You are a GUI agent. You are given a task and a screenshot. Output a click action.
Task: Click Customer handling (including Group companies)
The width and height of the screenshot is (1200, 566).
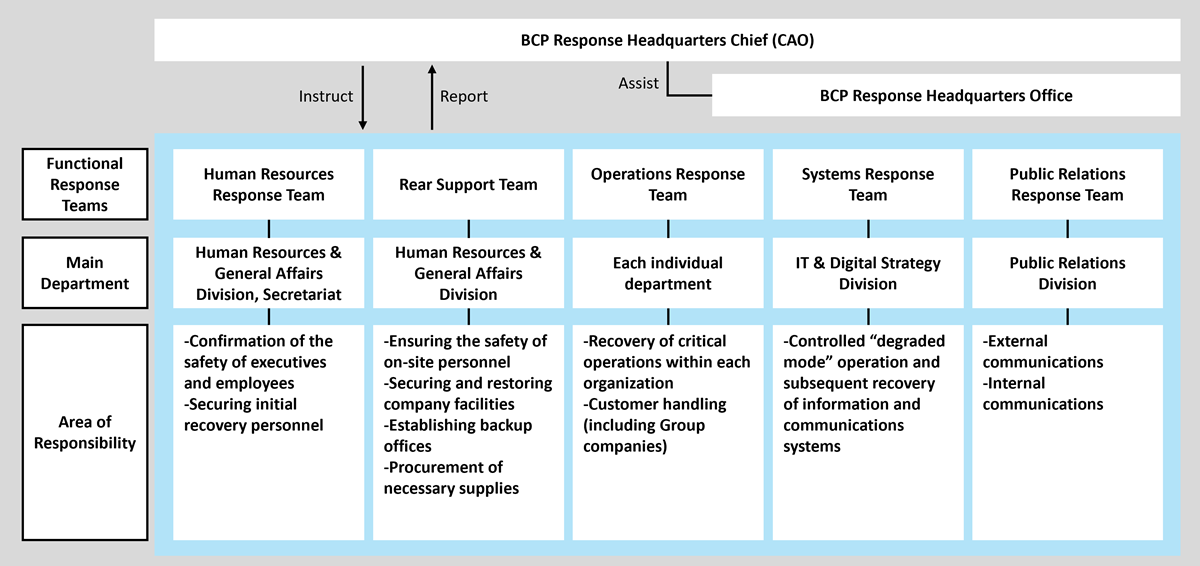[x=655, y=425]
